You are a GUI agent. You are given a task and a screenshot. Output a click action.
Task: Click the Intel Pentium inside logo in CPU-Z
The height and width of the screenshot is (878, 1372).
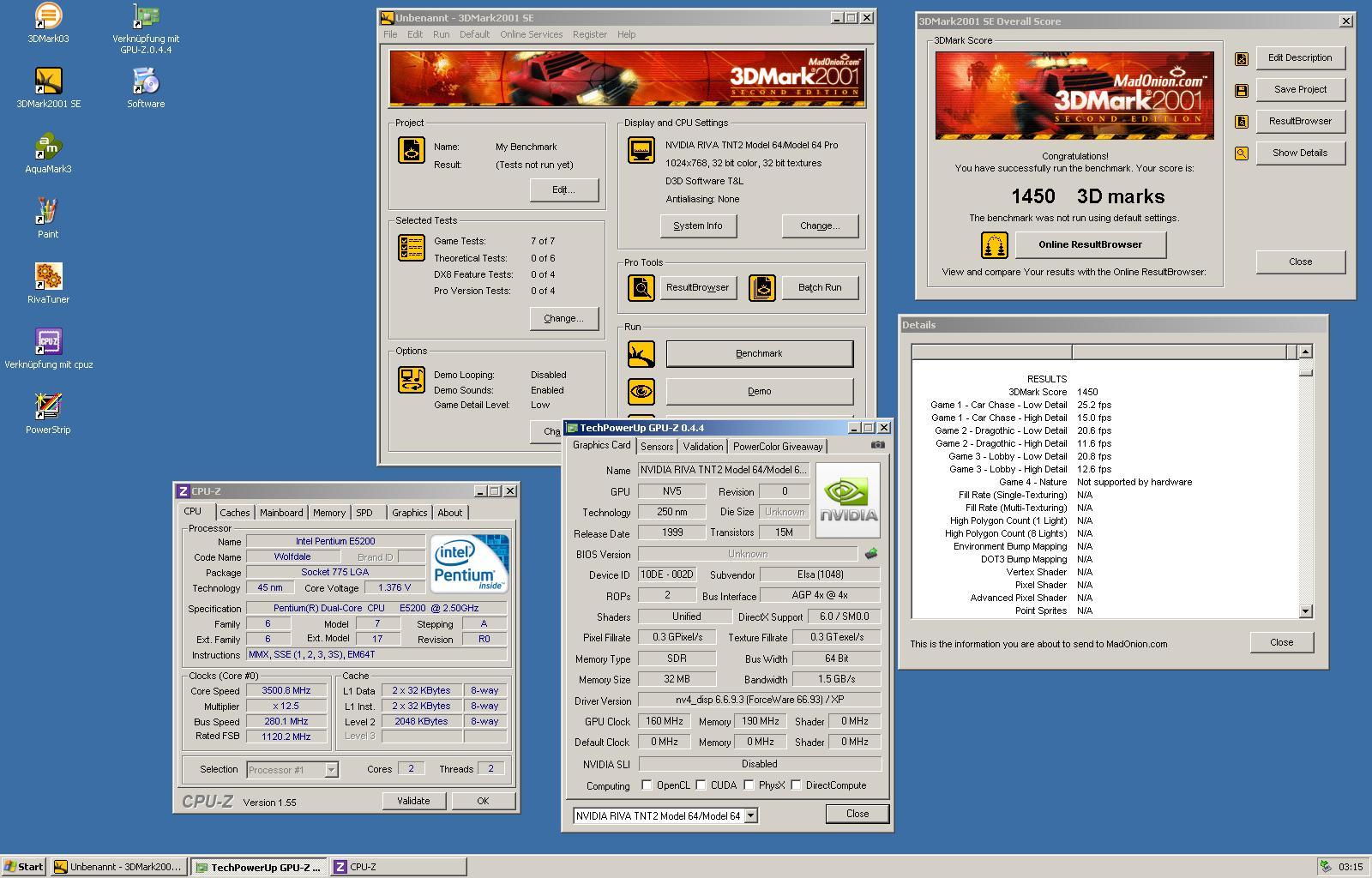pos(469,564)
